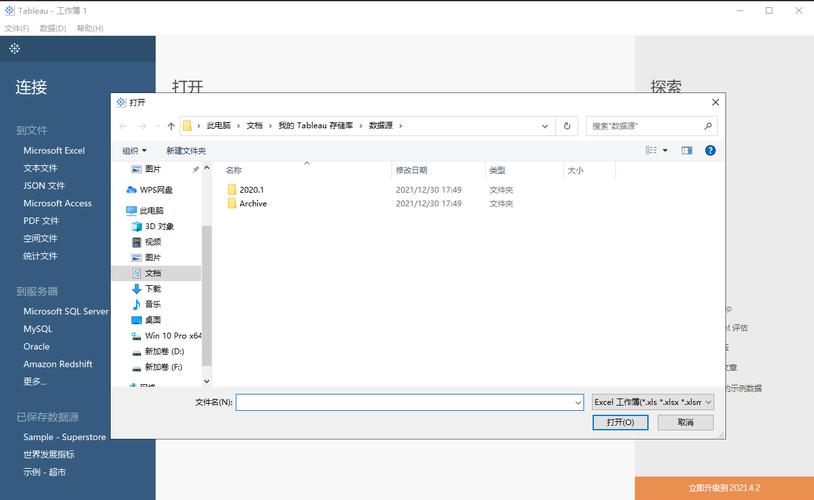Go up one folder level arrow
Image resolution: width=814 pixels, height=500 pixels.
pyautogui.click(x=171, y=126)
